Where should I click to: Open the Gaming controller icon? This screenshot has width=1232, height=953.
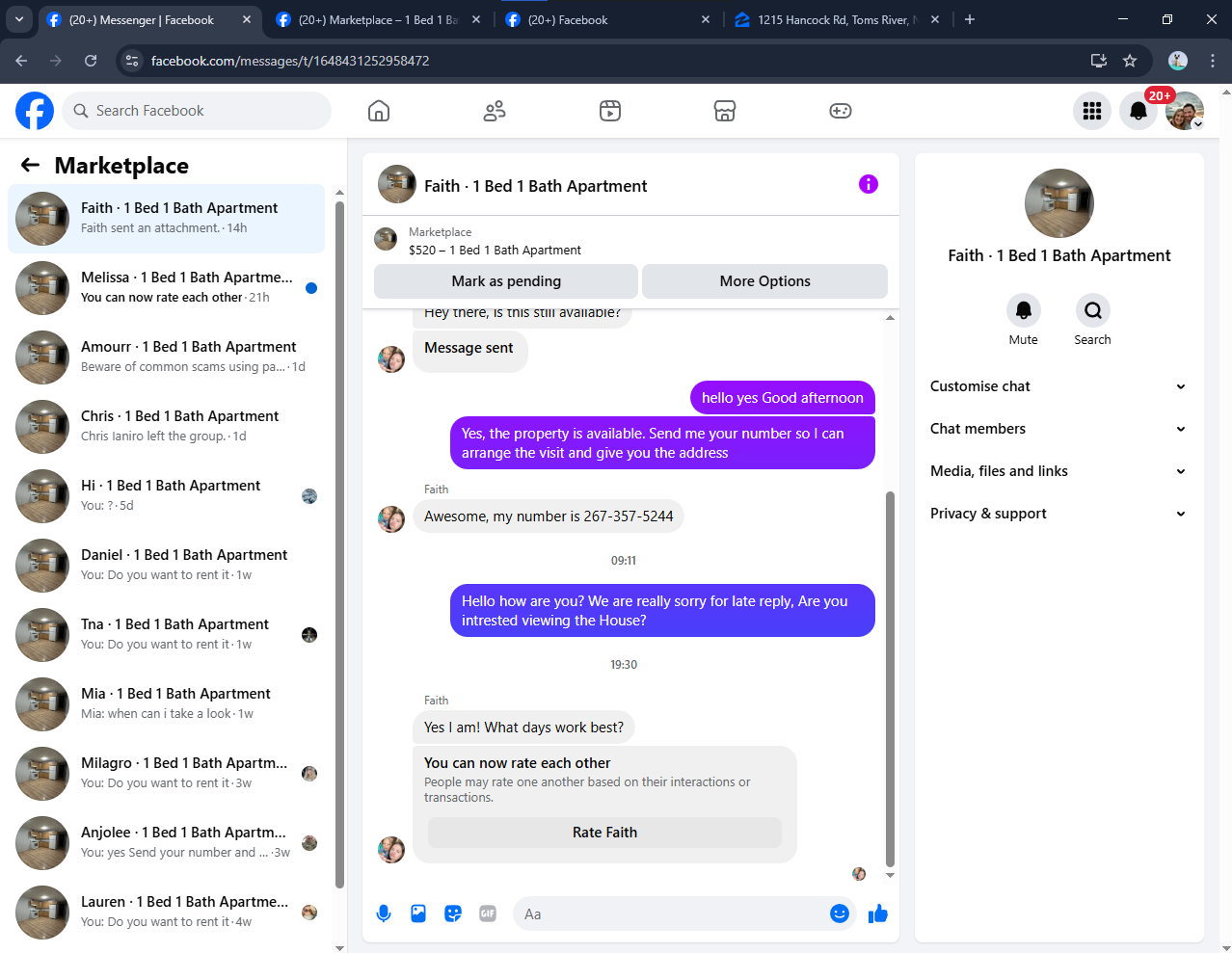(x=841, y=111)
